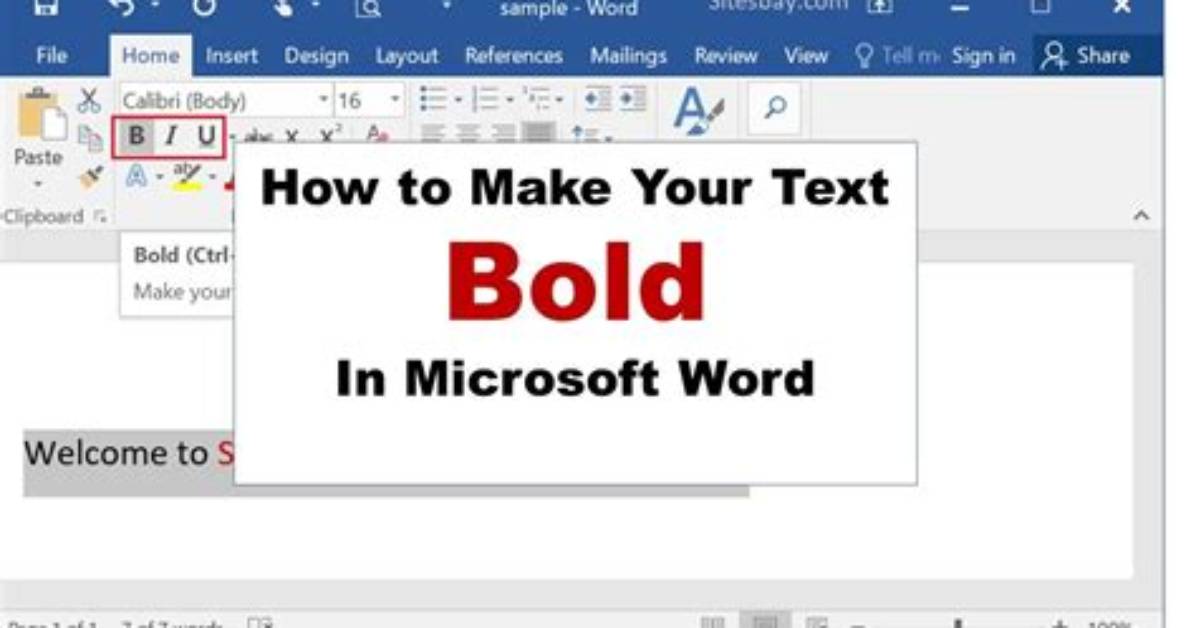Click the Save icon in the title bar
This screenshot has width=1196, height=628.
(x=47, y=8)
